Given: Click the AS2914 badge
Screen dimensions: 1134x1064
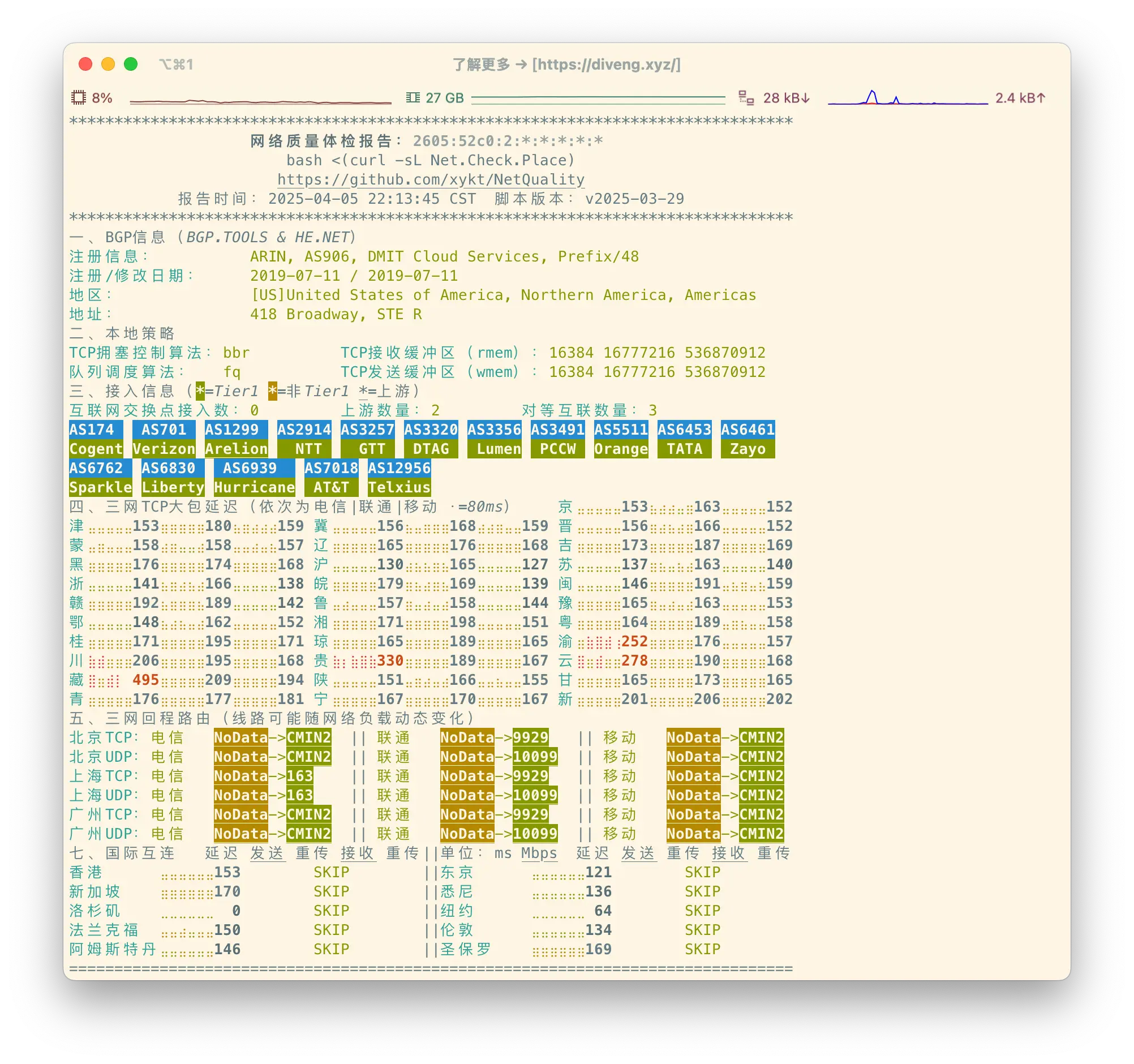Looking at the screenshot, I should tap(304, 430).
